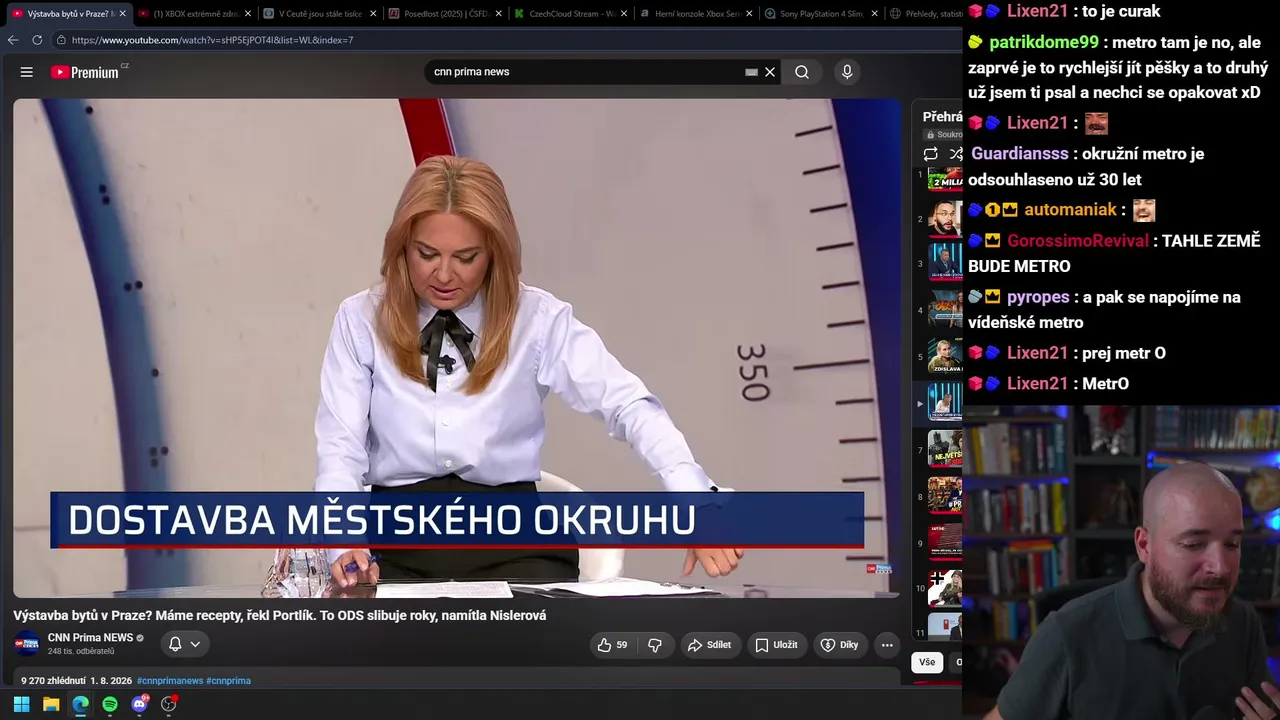Click the 9 270 zhlédnutí view count
1280x720 pixels.
[53, 681]
